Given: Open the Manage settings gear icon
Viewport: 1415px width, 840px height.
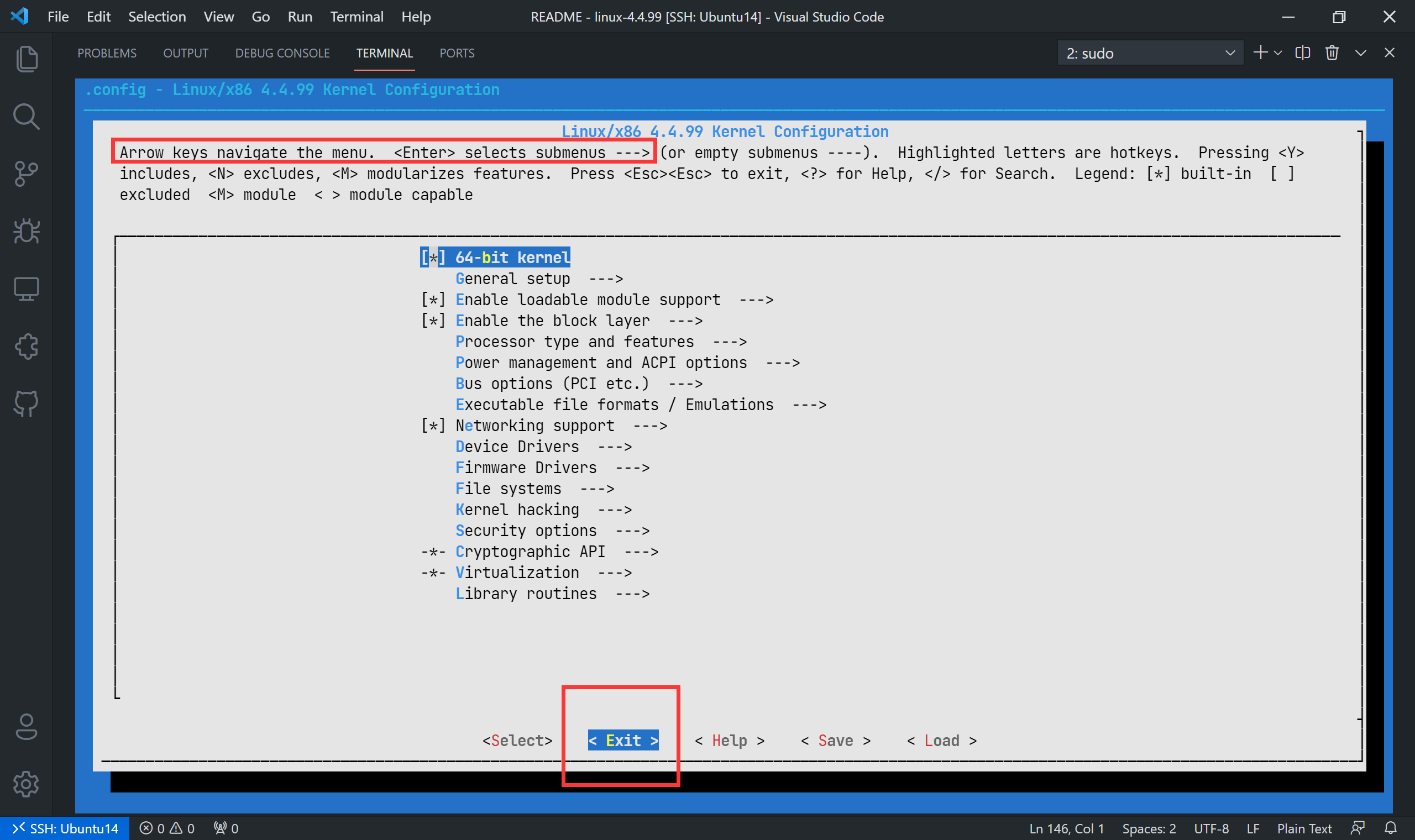Looking at the screenshot, I should tap(27, 784).
